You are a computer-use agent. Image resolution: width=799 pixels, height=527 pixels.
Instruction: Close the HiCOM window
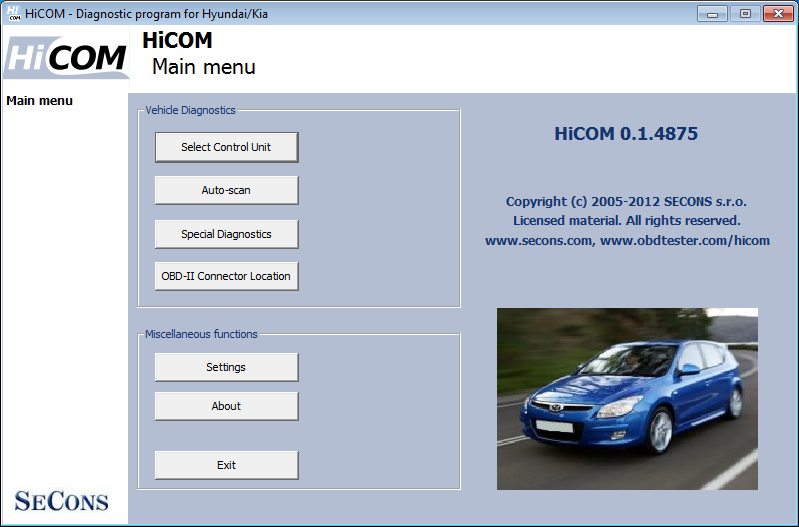778,14
